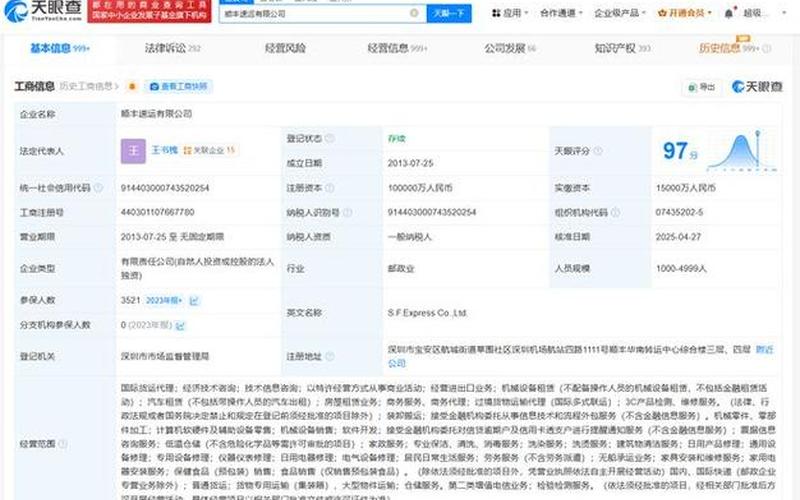The image size is (800, 500).
Task: Switch to the 经营风险 tab
Action: (x=285, y=48)
